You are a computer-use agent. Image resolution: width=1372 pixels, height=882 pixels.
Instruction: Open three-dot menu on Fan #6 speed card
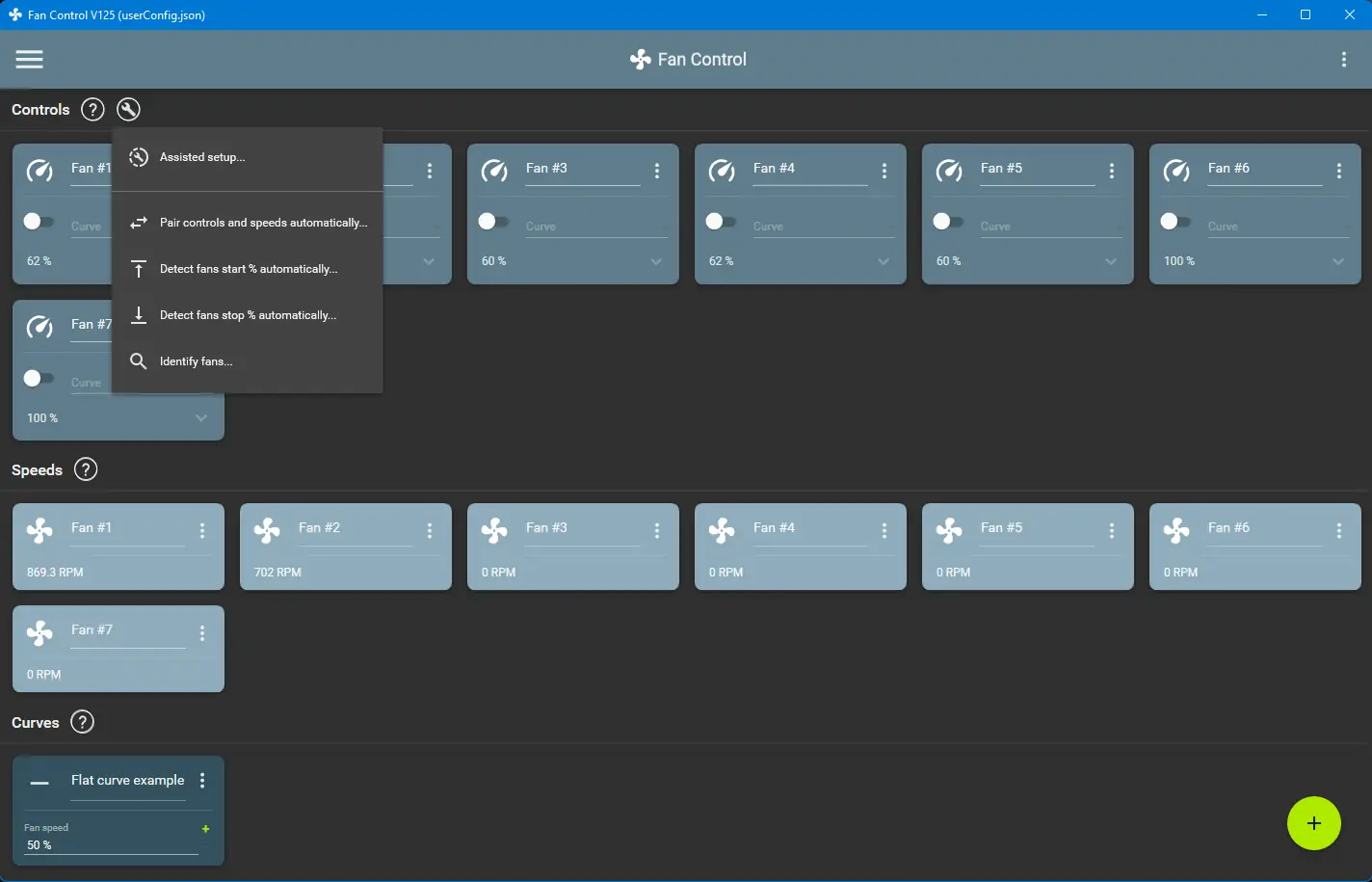pyautogui.click(x=1339, y=530)
